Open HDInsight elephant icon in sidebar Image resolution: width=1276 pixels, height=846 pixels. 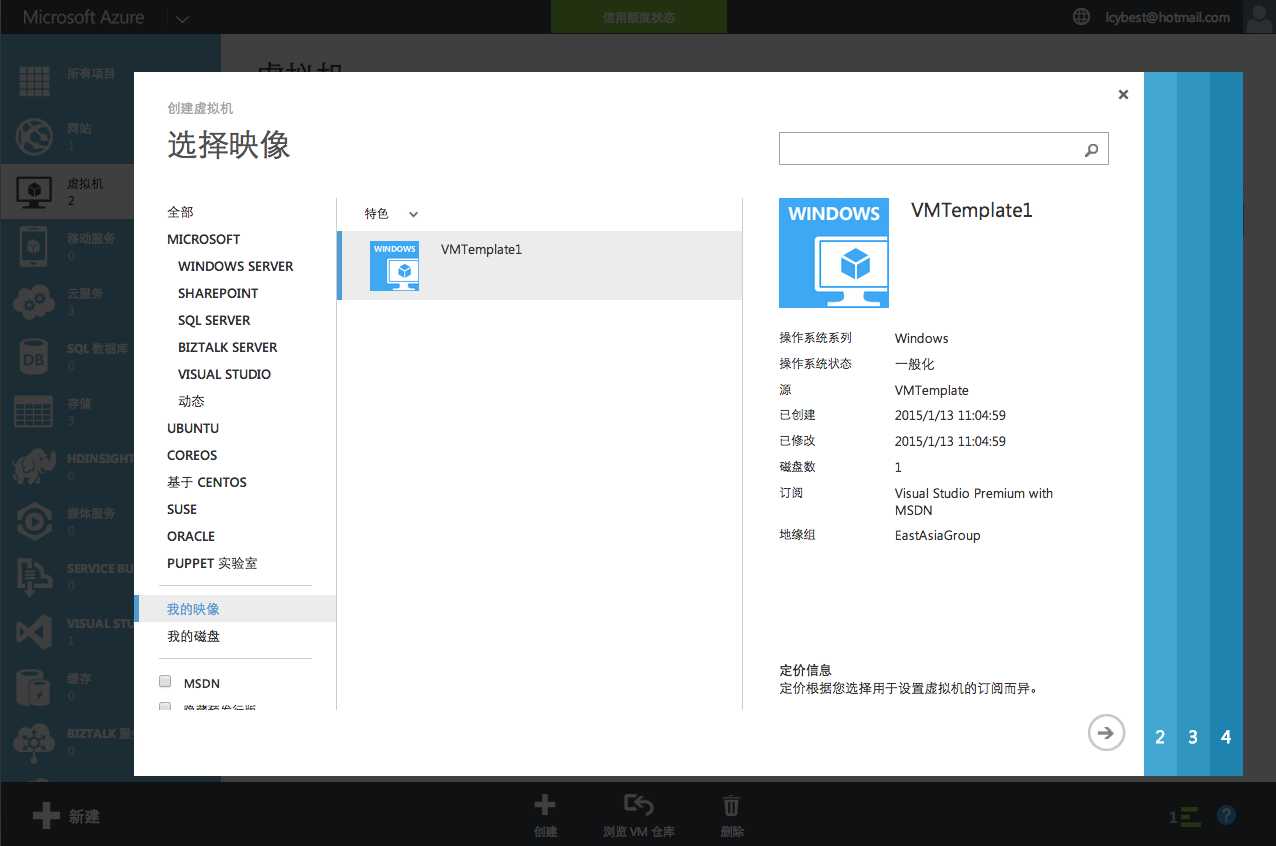coord(35,466)
